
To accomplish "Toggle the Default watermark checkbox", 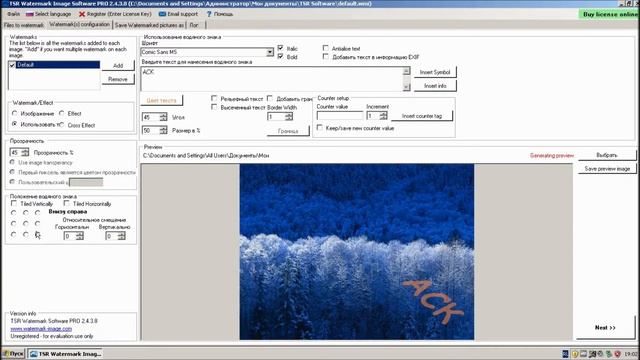I will pyautogui.click(x=12, y=65).
